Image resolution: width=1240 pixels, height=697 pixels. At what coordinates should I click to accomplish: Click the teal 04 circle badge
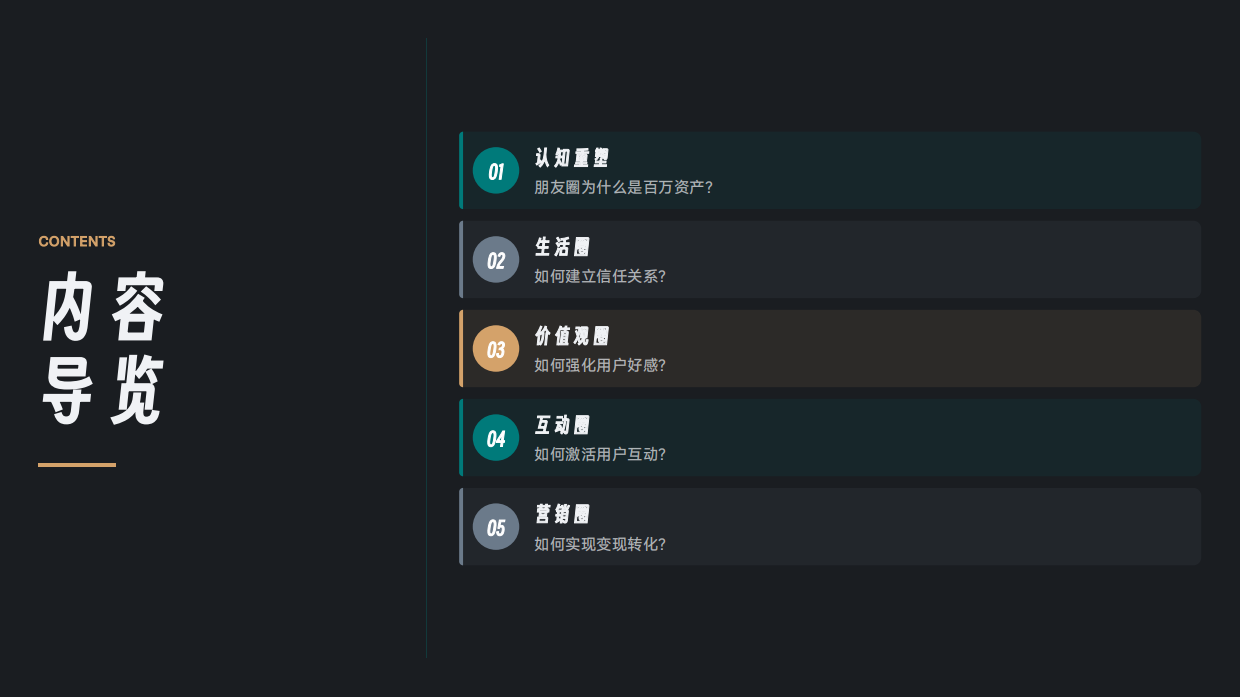pos(496,438)
